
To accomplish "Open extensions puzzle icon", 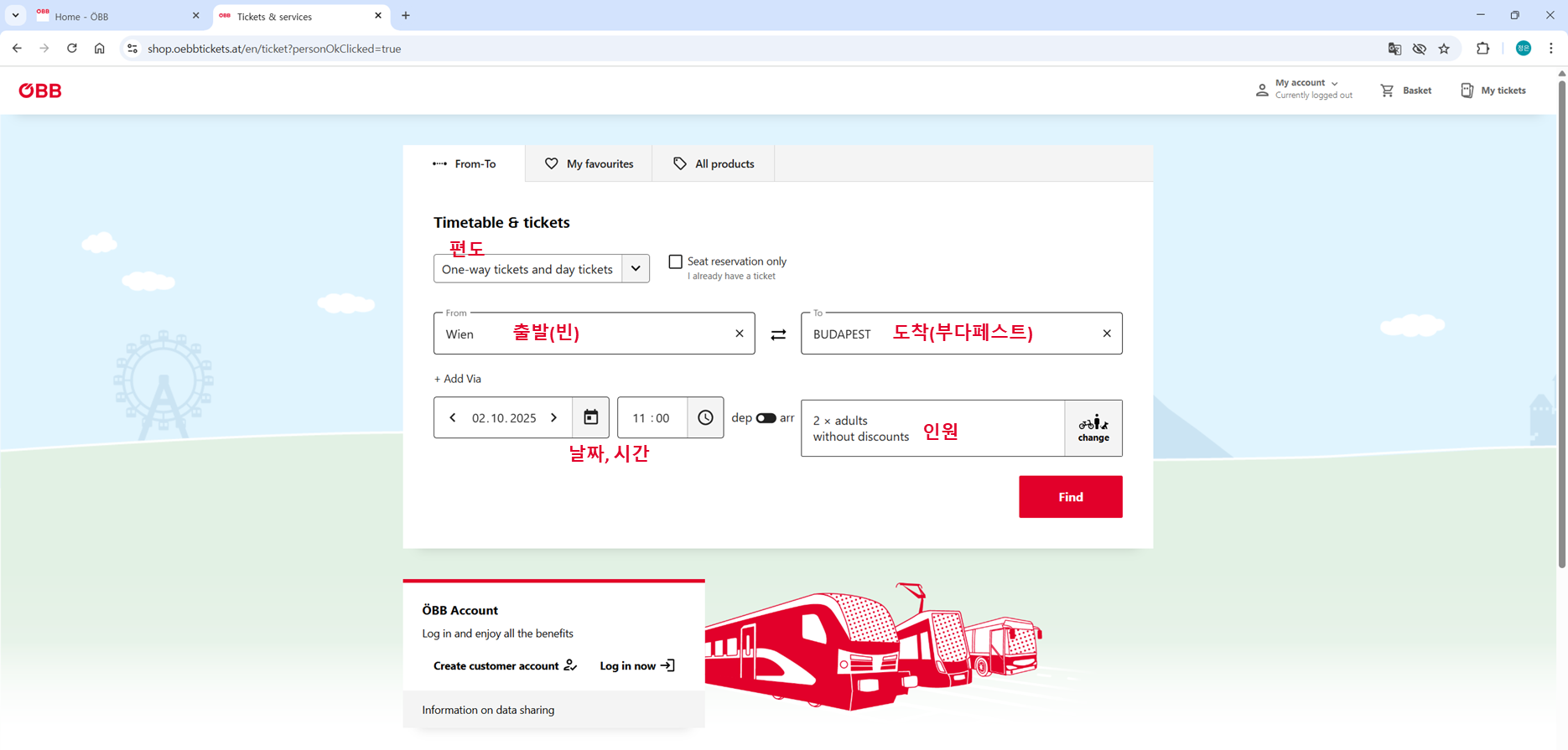I will click(x=1482, y=49).
